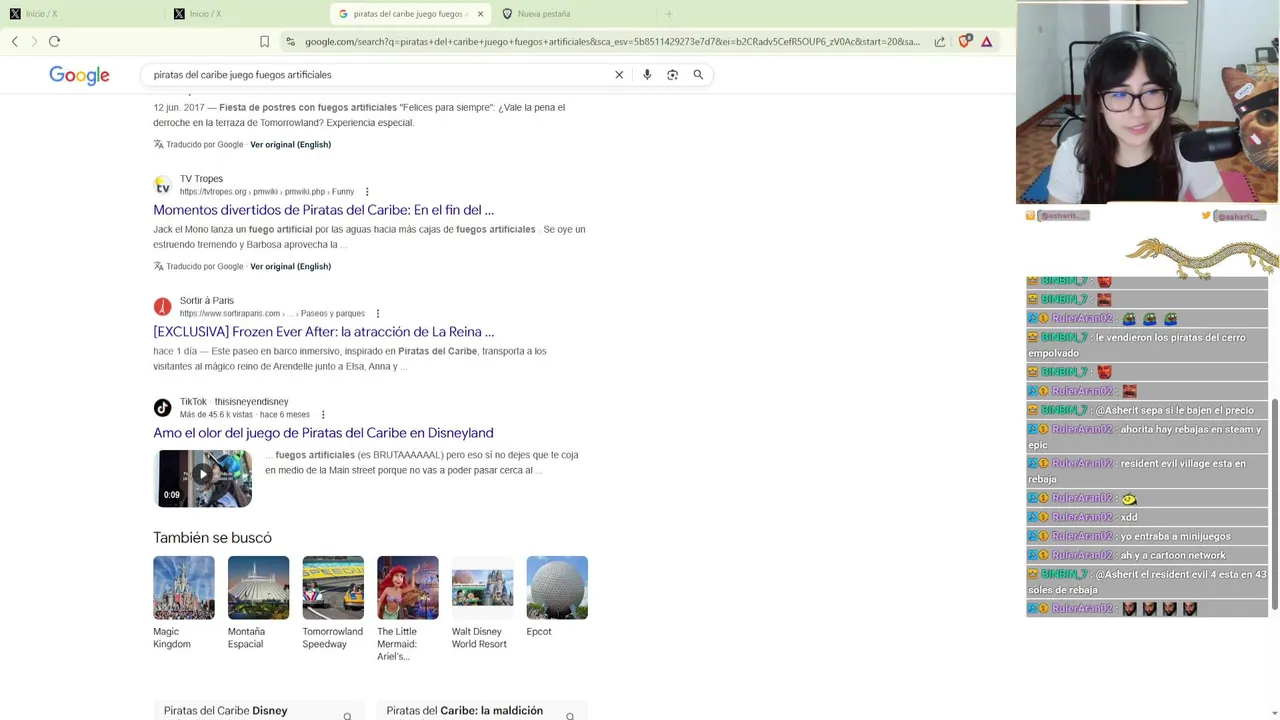Click the TV Tropes site name text
Image resolution: width=1280 pixels, height=720 pixels.
pos(201,178)
